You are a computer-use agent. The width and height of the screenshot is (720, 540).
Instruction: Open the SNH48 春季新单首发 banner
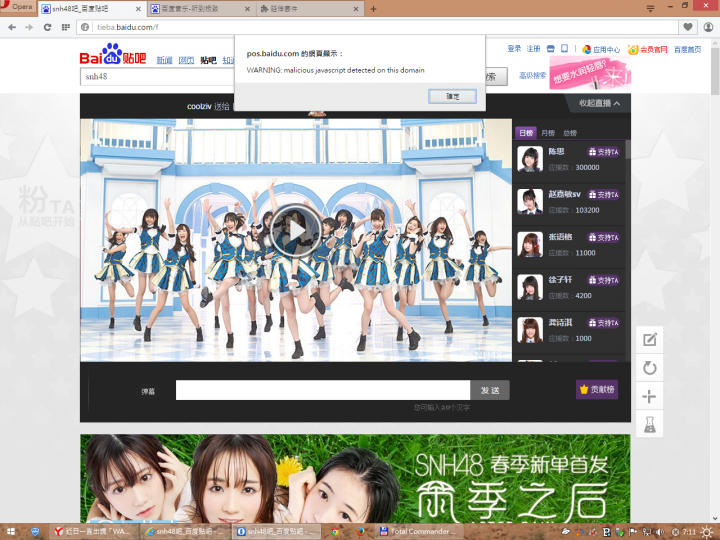[x=355, y=478]
